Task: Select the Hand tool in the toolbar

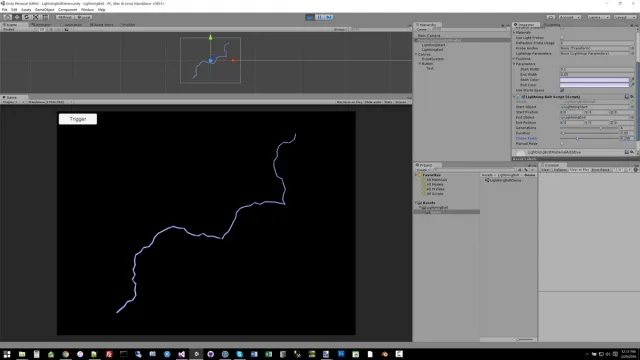Action: tap(7, 17)
